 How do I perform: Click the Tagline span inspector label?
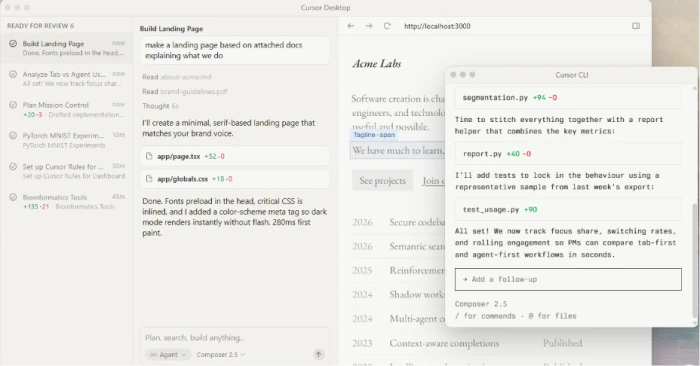coord(374,134)
